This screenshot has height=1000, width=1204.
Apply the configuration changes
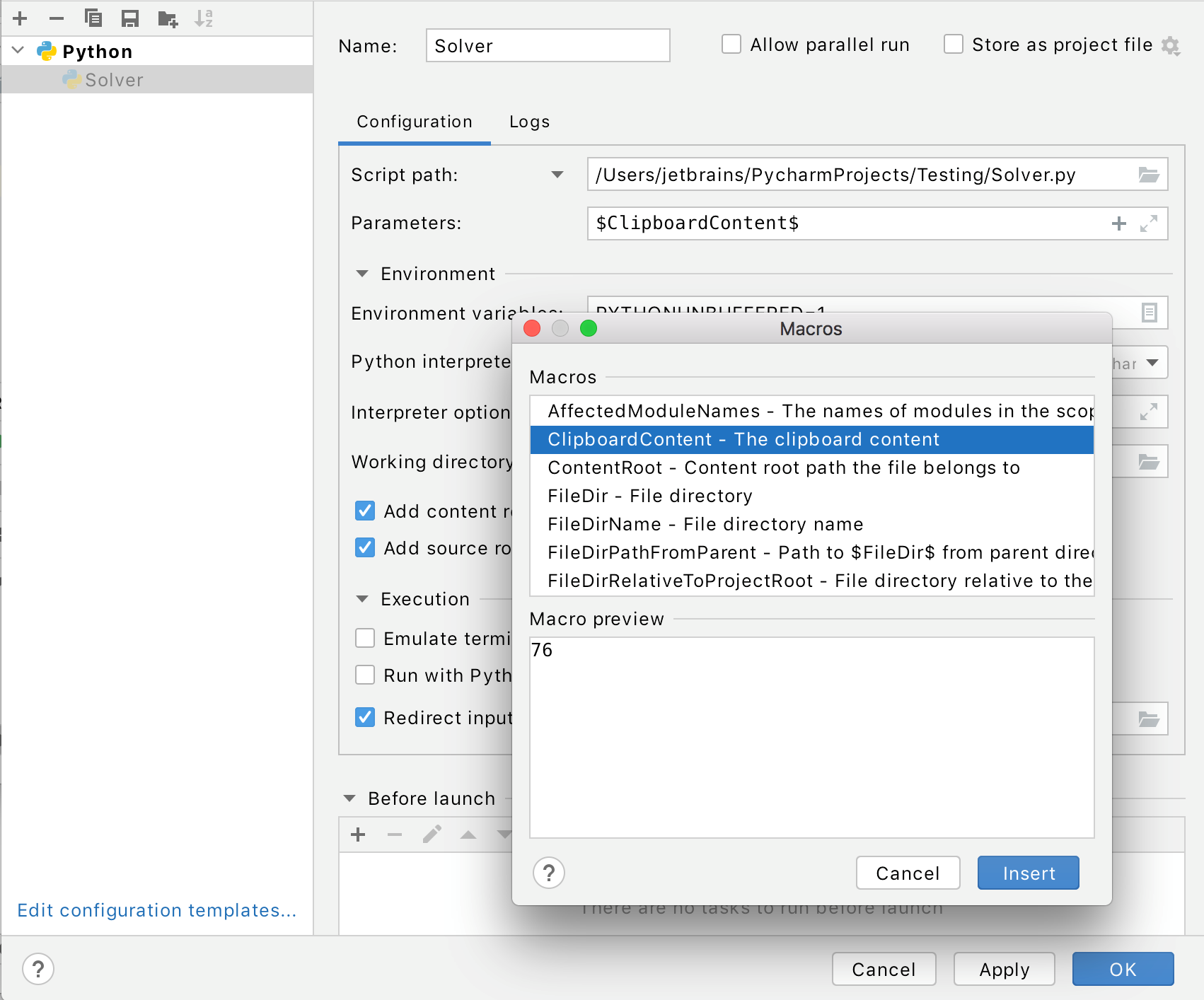1004,969
